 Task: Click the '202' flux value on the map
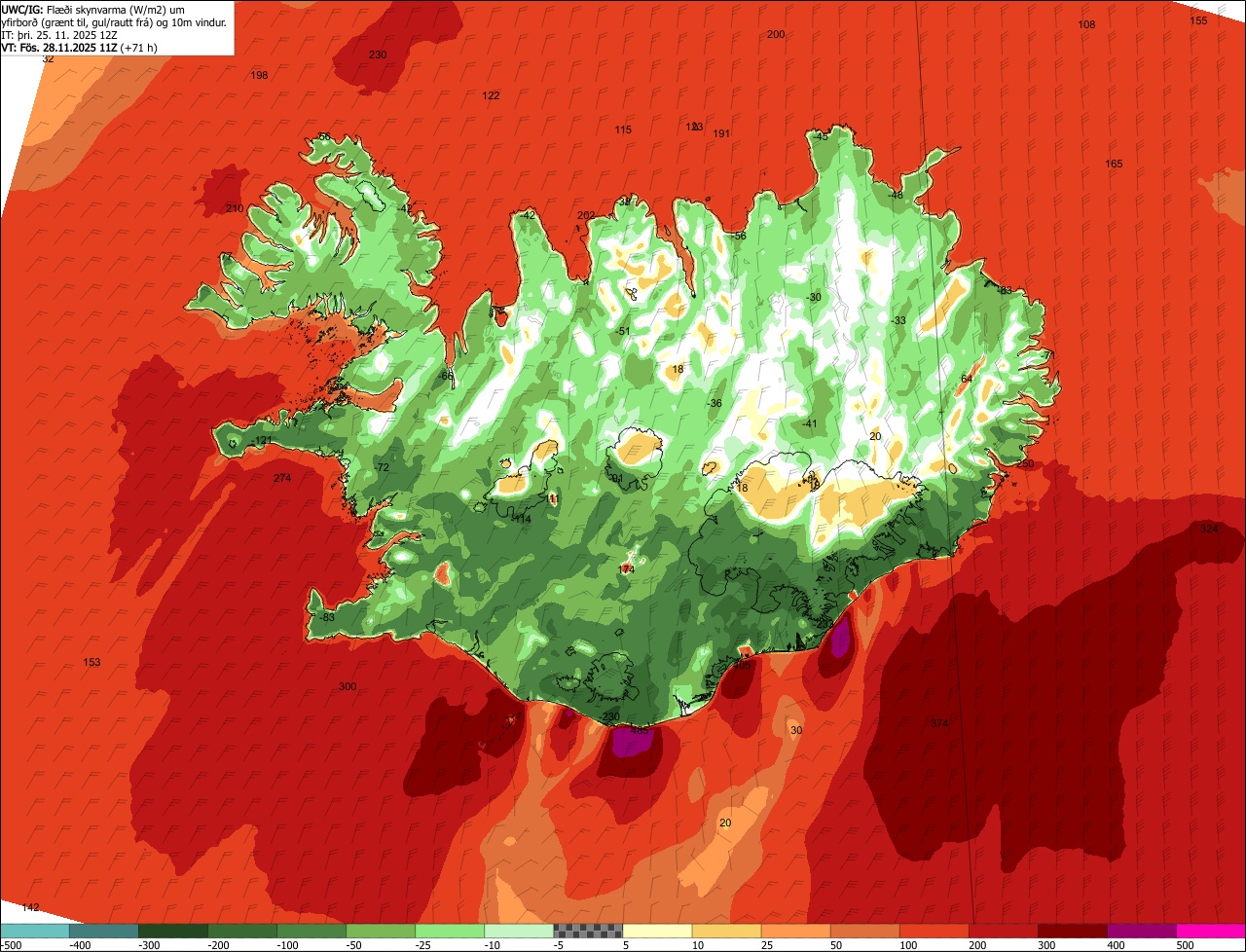click(586, 216)
